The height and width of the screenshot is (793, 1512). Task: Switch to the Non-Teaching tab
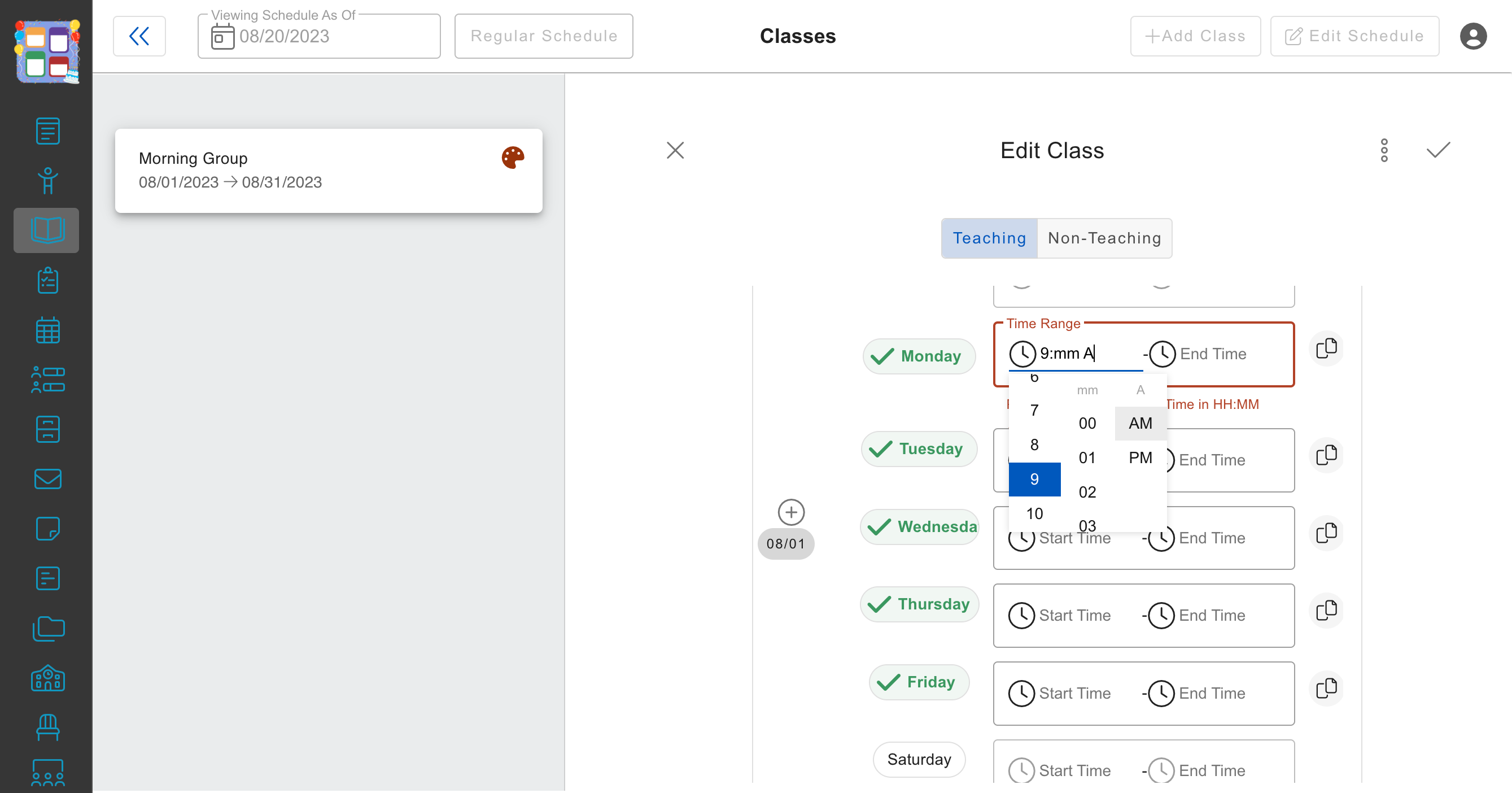click(1105, 238)
